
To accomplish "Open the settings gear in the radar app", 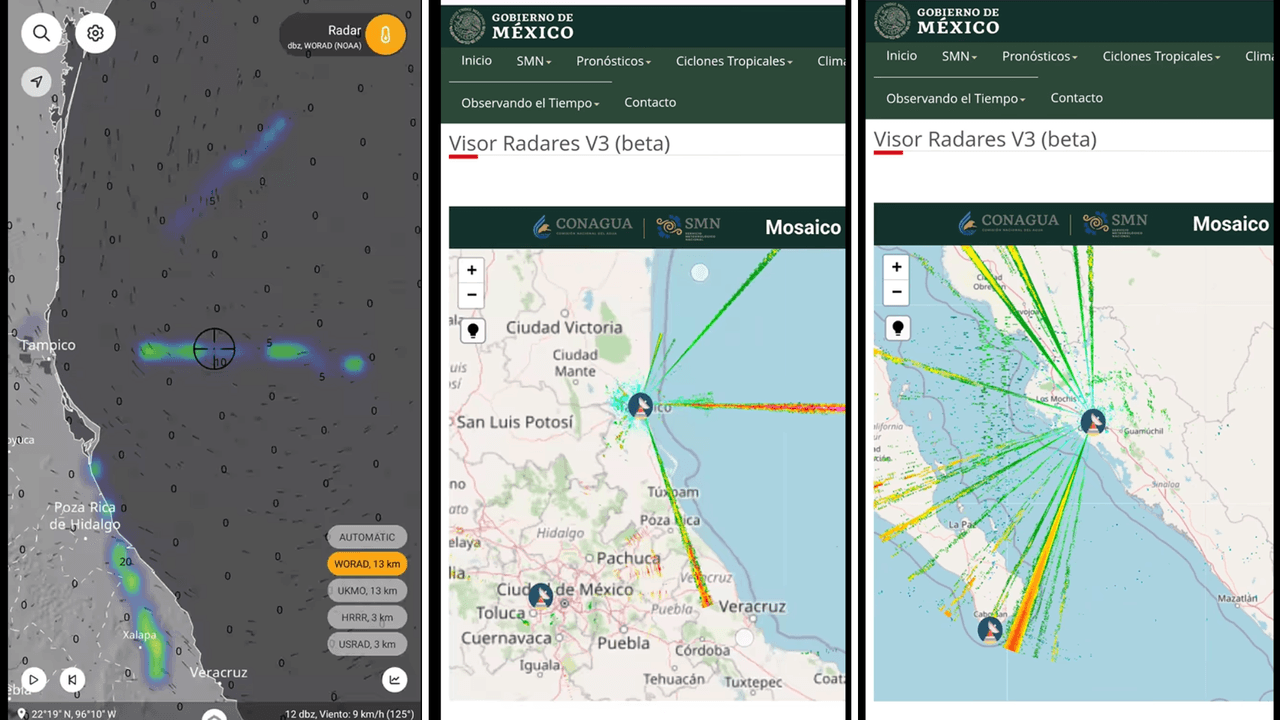I will (x=95, y=33).
